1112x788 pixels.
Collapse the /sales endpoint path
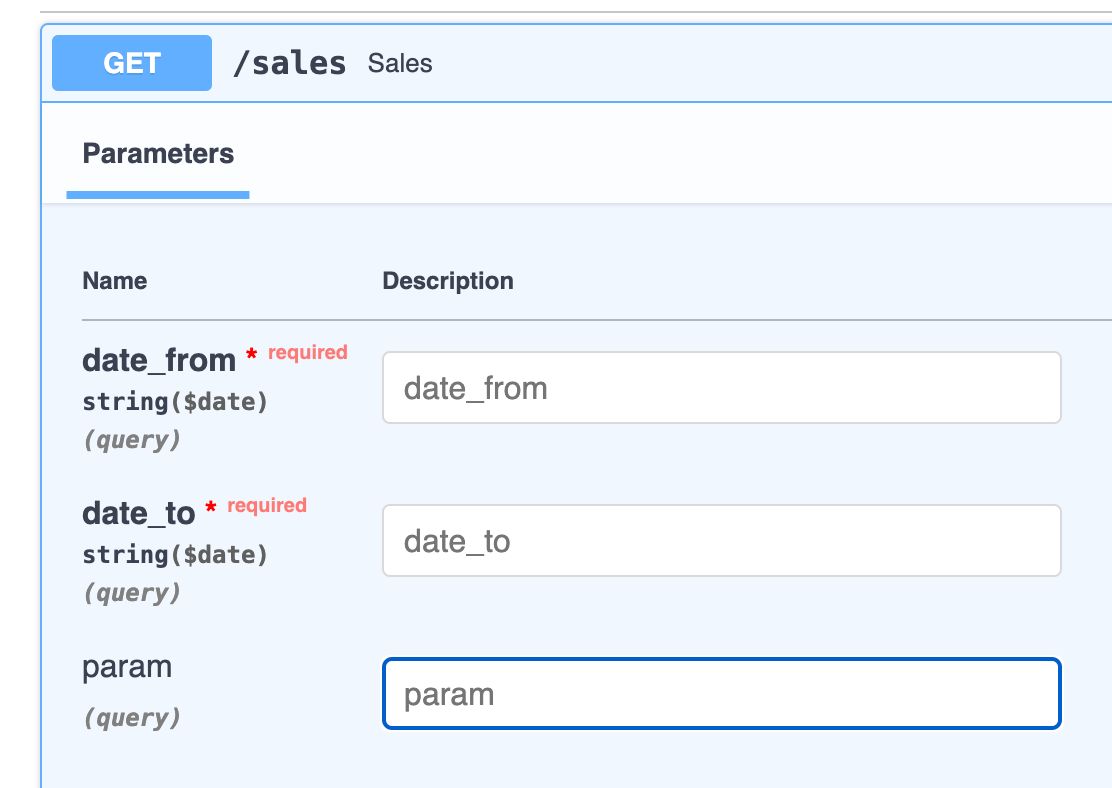pyautogui.click(x=289, y=63)
